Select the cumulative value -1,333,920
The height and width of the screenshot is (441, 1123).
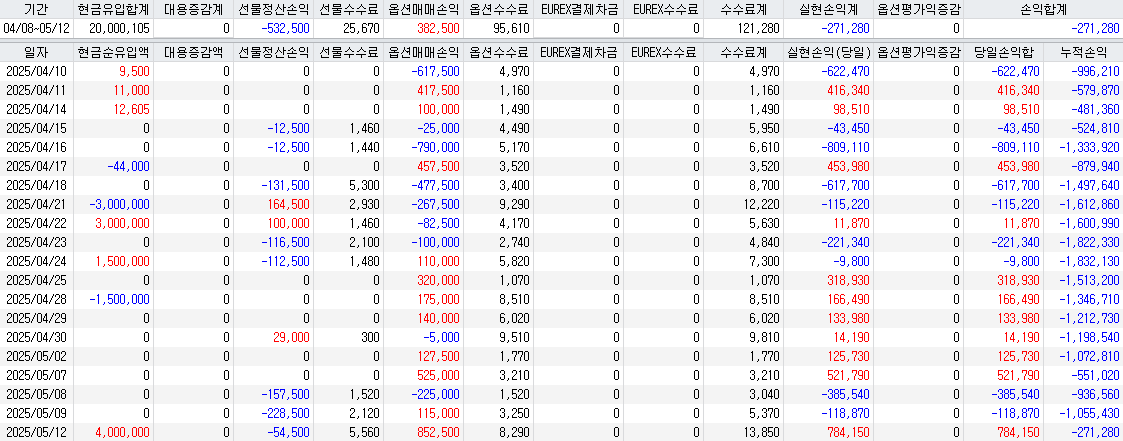click(1090, 147)
